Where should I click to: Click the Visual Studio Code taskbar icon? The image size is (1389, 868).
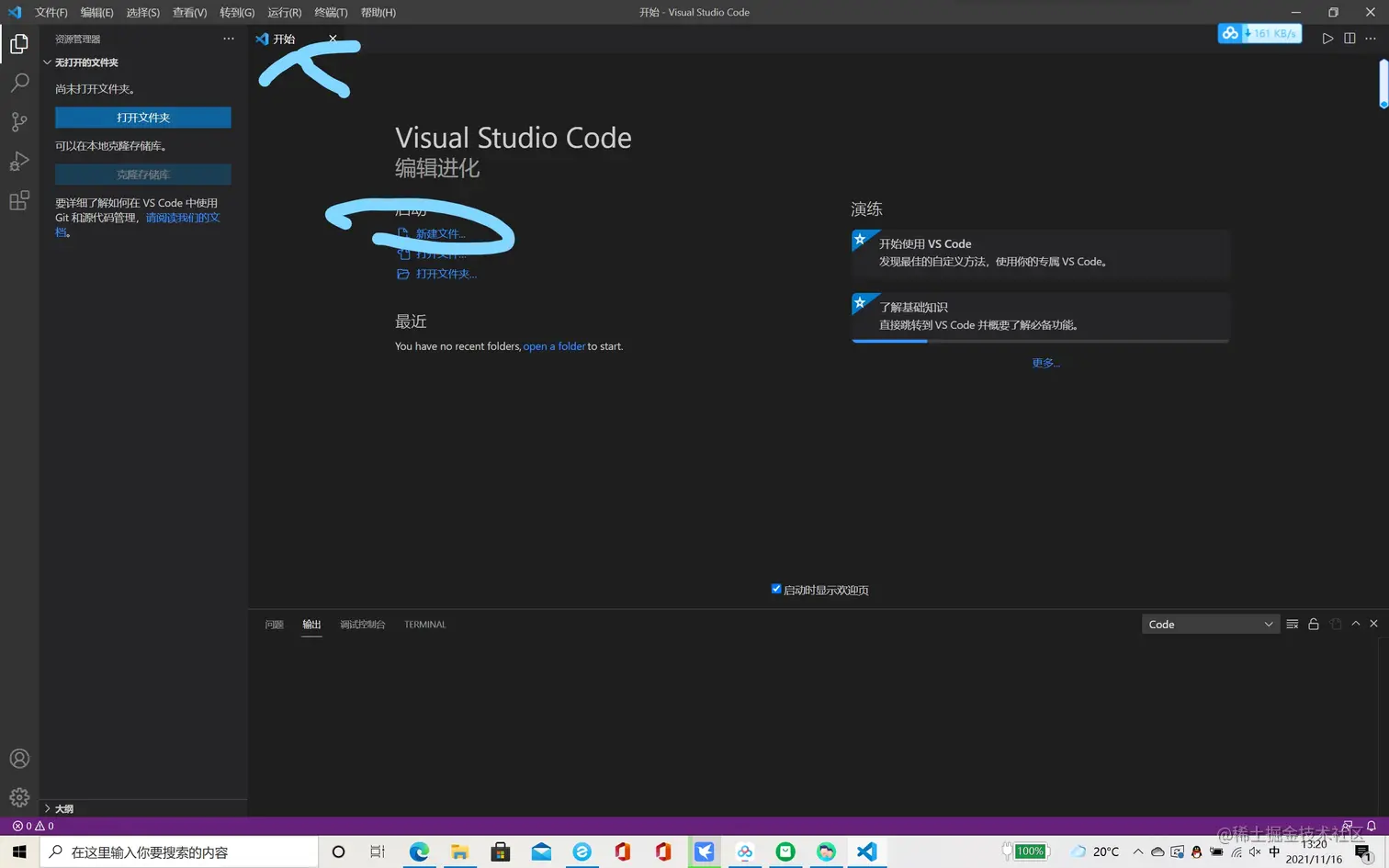pos(867,851)
